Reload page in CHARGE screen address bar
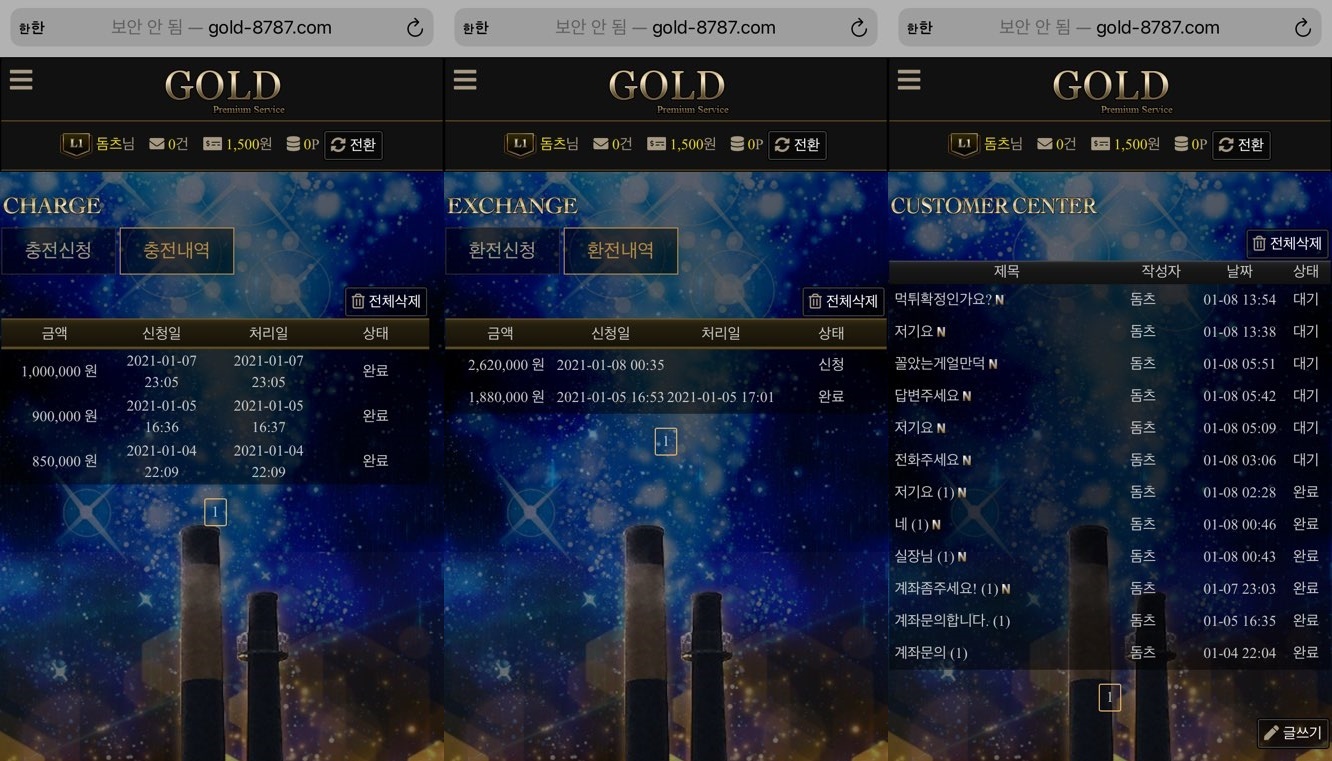 pos(415,29)
